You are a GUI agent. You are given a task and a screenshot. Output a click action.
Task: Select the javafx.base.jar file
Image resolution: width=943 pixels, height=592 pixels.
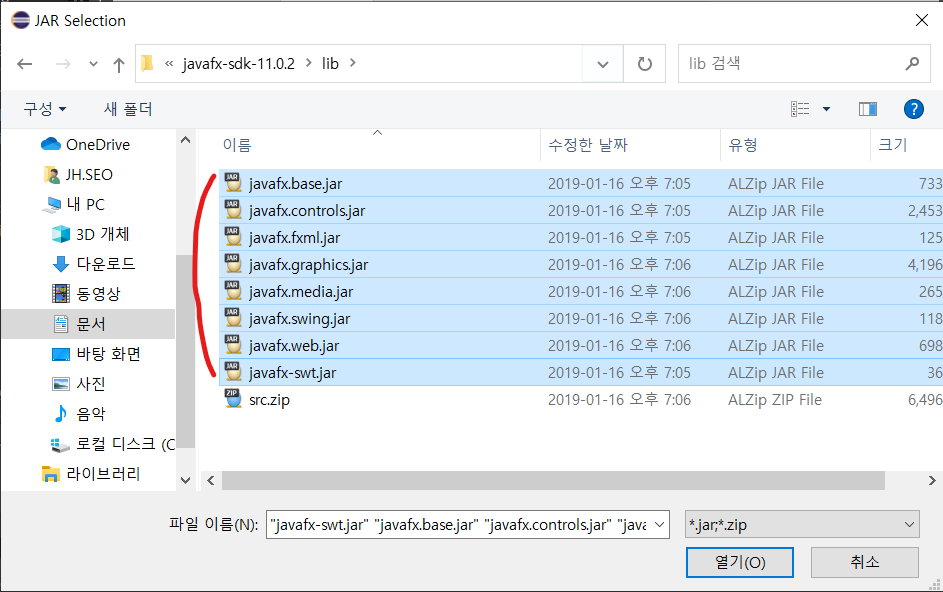pos(581,183)
